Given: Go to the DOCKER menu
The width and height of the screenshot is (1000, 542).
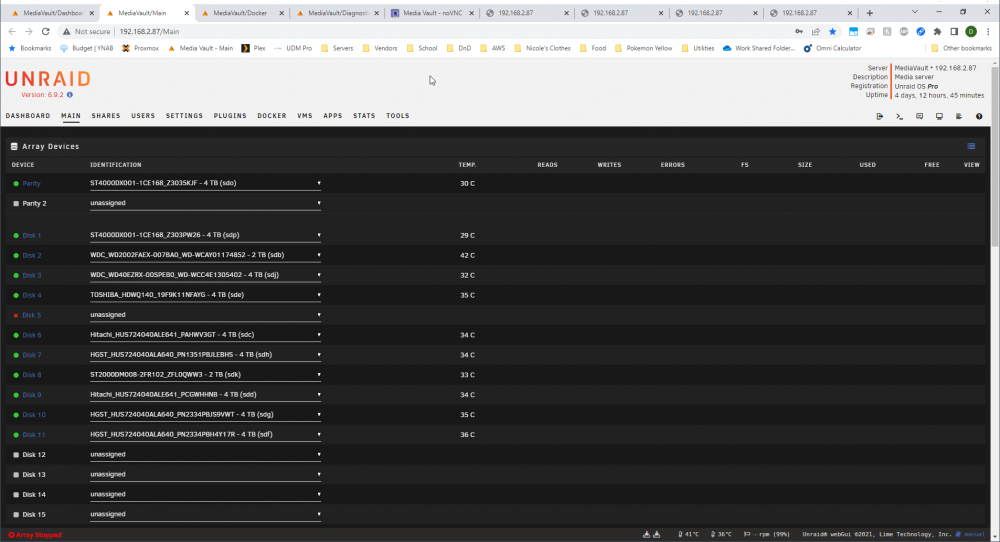Looking at the screenshot, I should 272,115.
